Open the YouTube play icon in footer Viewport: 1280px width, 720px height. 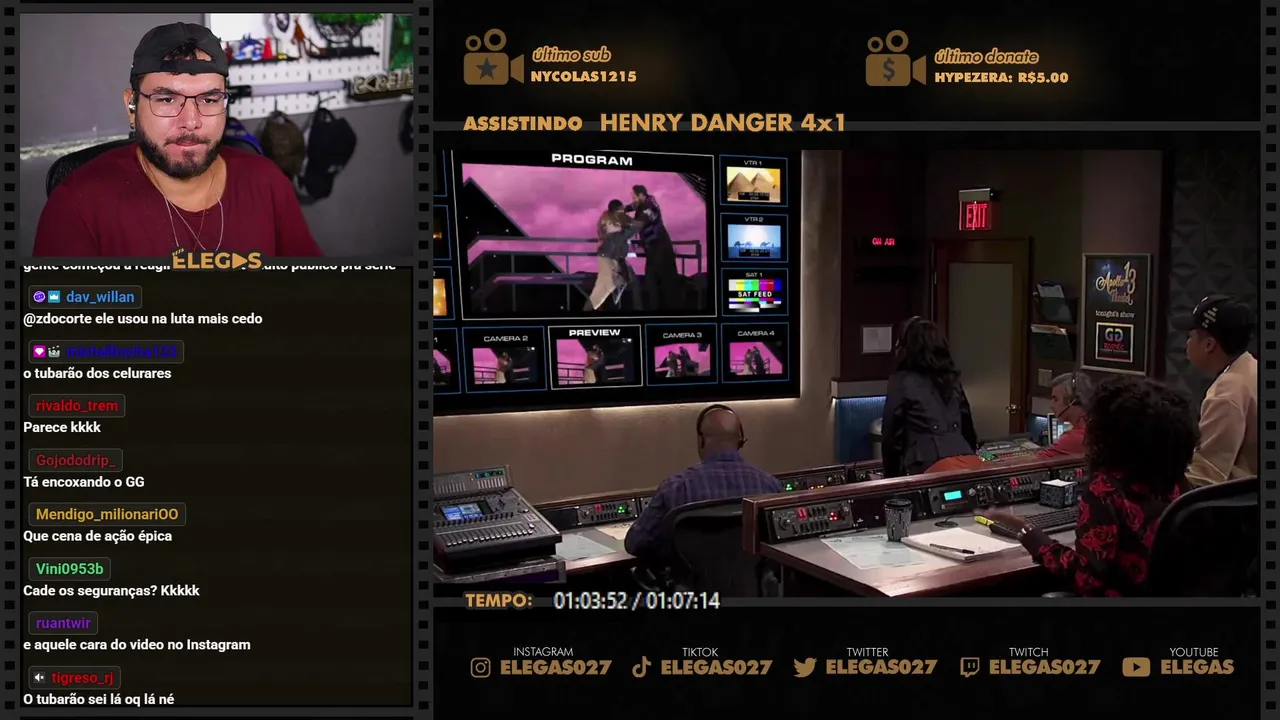1136,667
